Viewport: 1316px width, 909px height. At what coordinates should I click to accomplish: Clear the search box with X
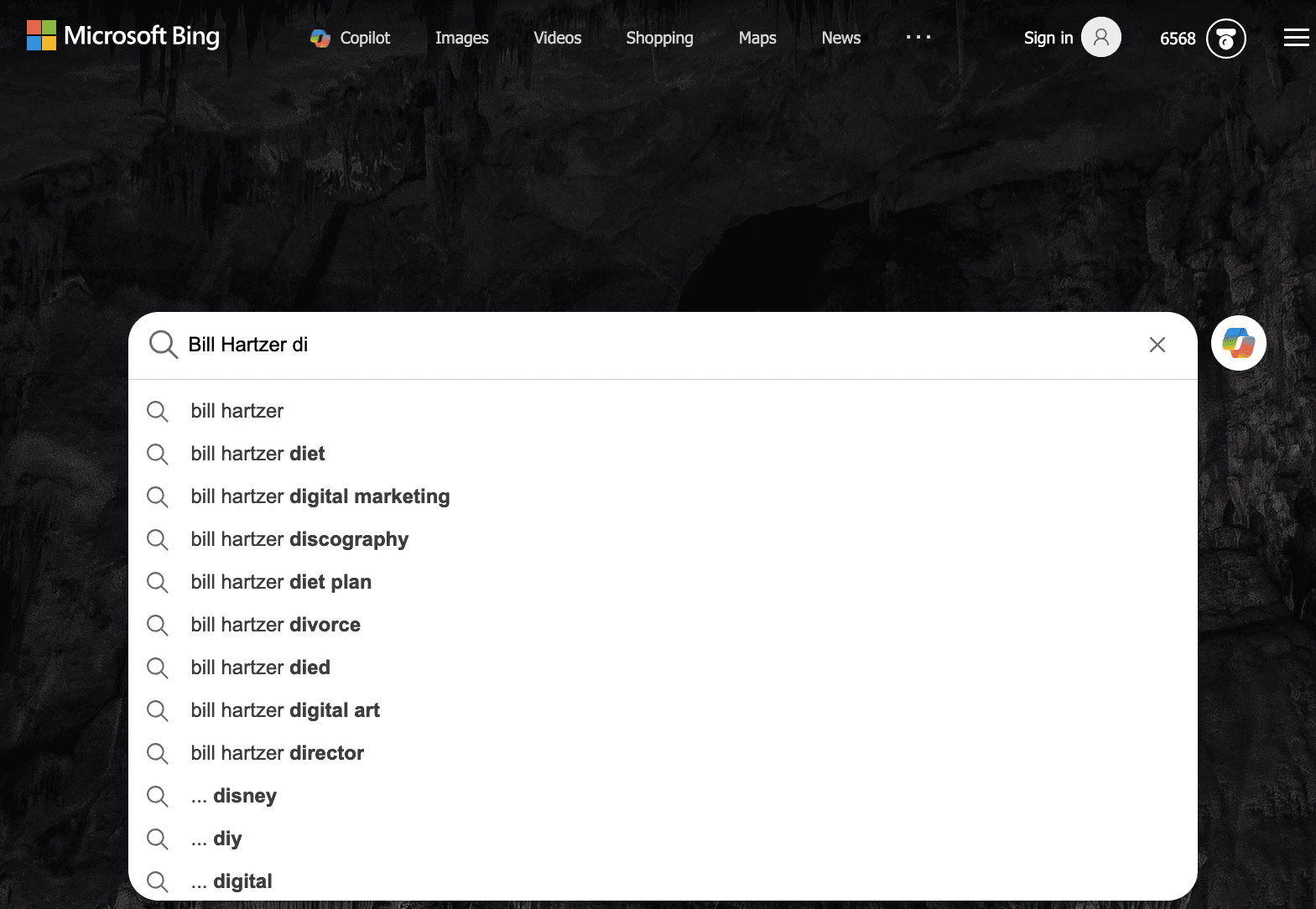tap(1157, 345)
